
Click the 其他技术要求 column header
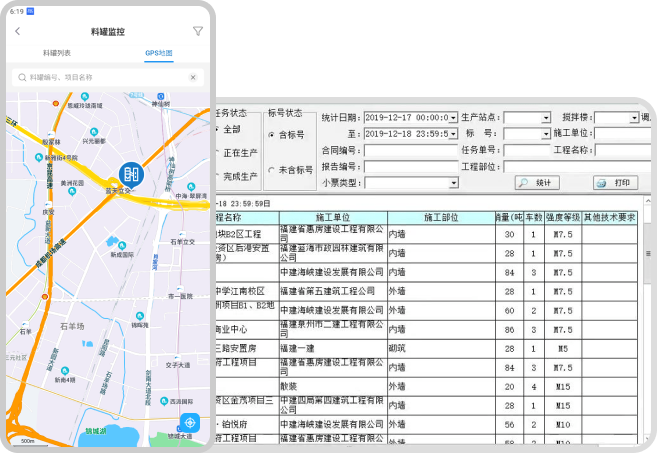point(610,217)
